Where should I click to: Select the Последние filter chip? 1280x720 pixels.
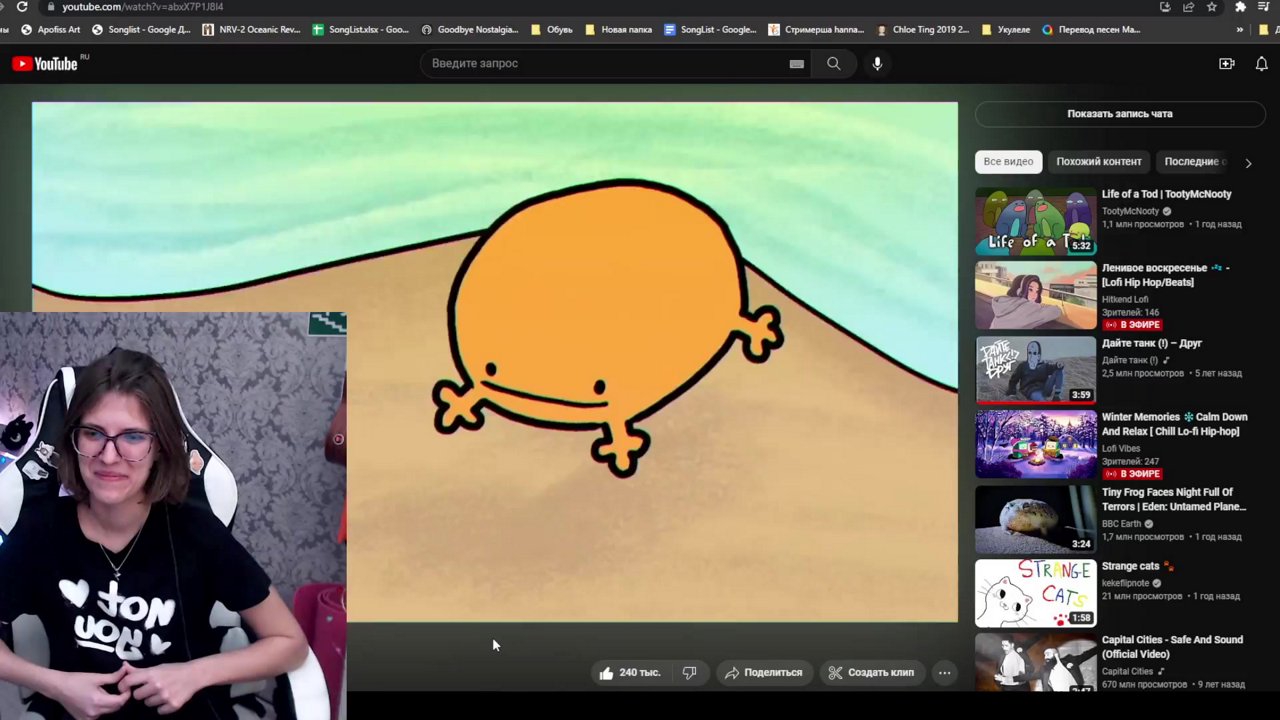pos(1194,161)
